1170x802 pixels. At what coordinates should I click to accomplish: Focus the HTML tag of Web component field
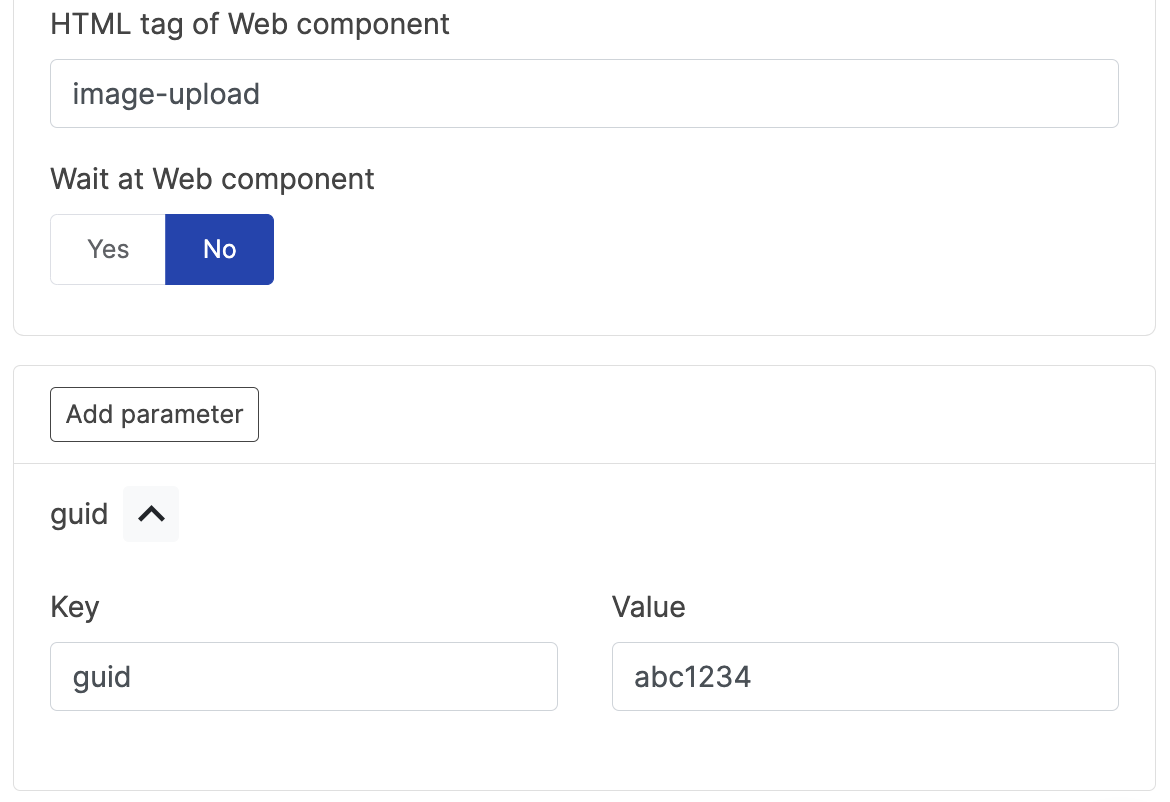(x=584, y=94)
